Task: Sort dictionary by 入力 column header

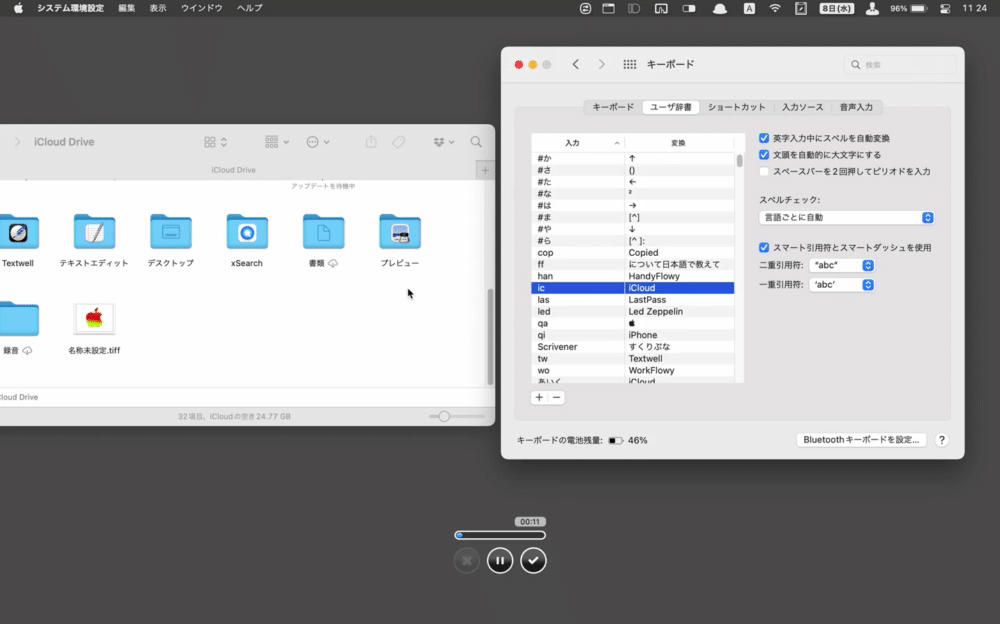Action: (577, 143)
